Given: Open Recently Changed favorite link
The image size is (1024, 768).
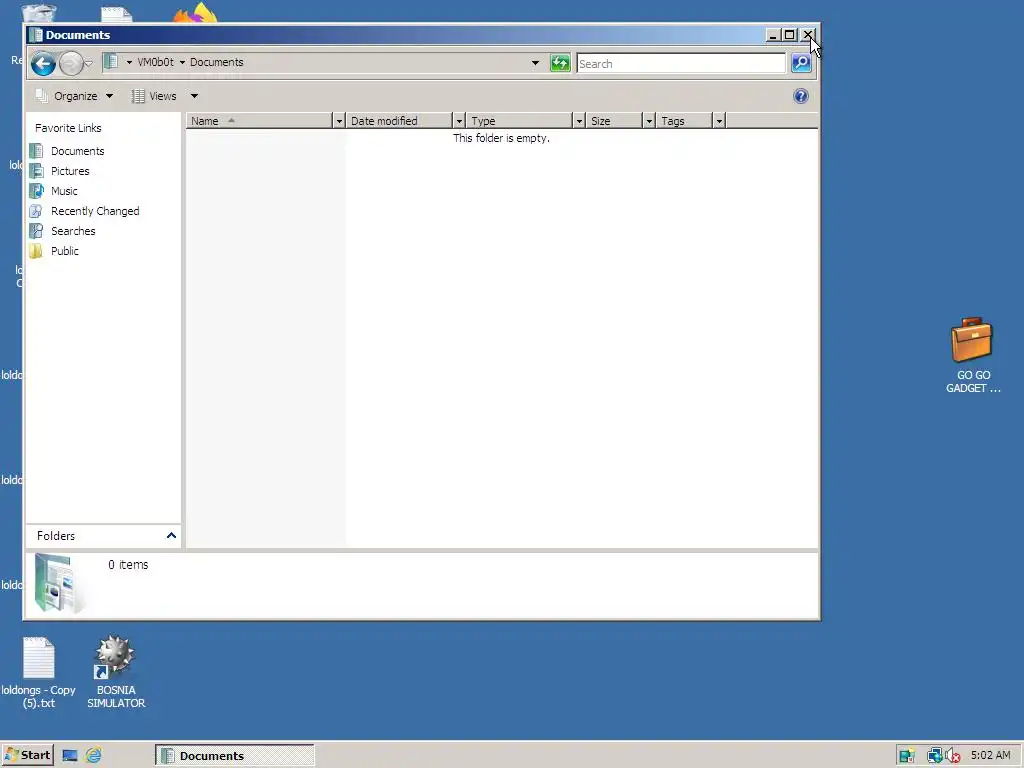Looking at the screenshot, I should click(x=95, y=211).
